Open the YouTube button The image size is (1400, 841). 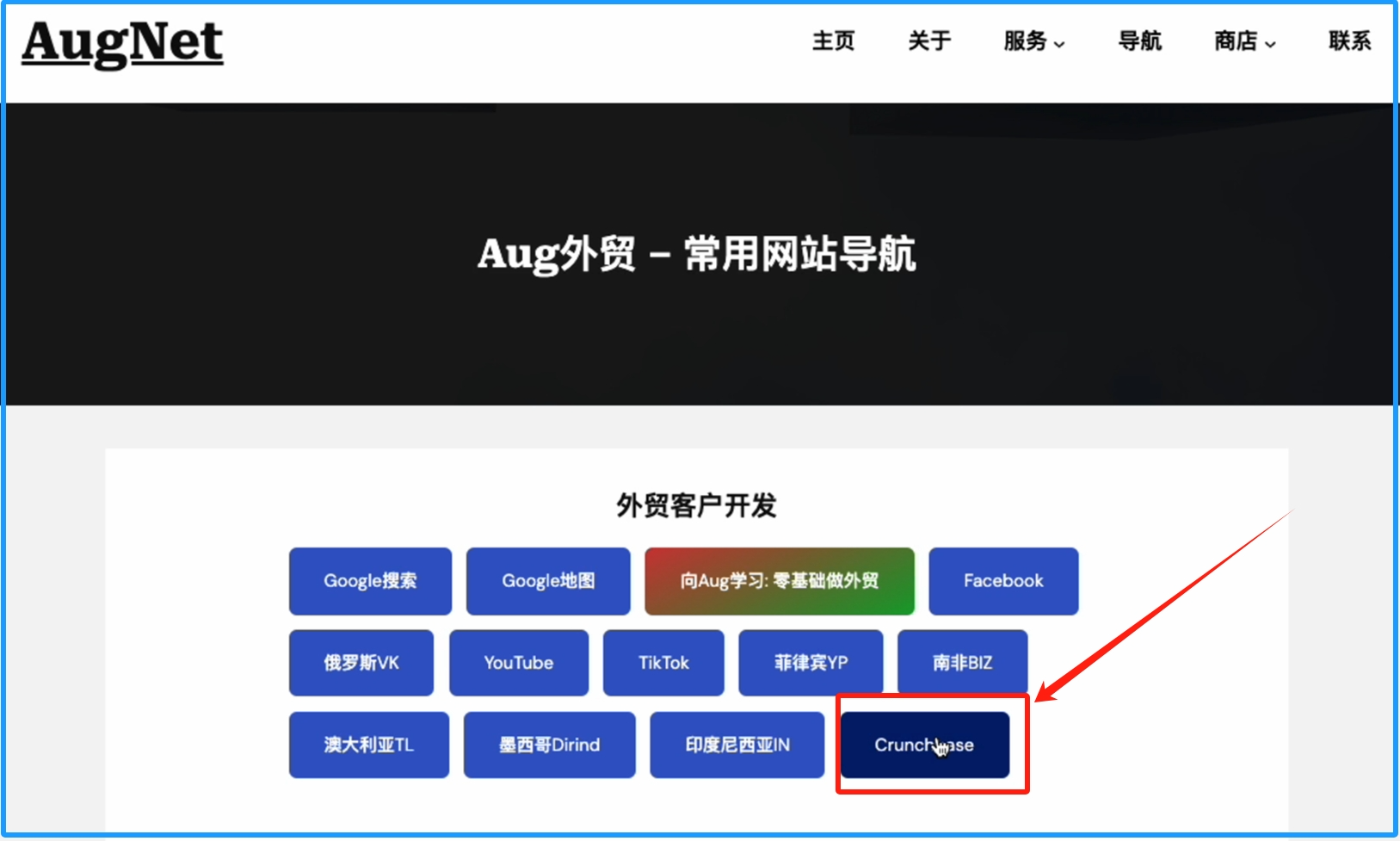click(519, 663)
